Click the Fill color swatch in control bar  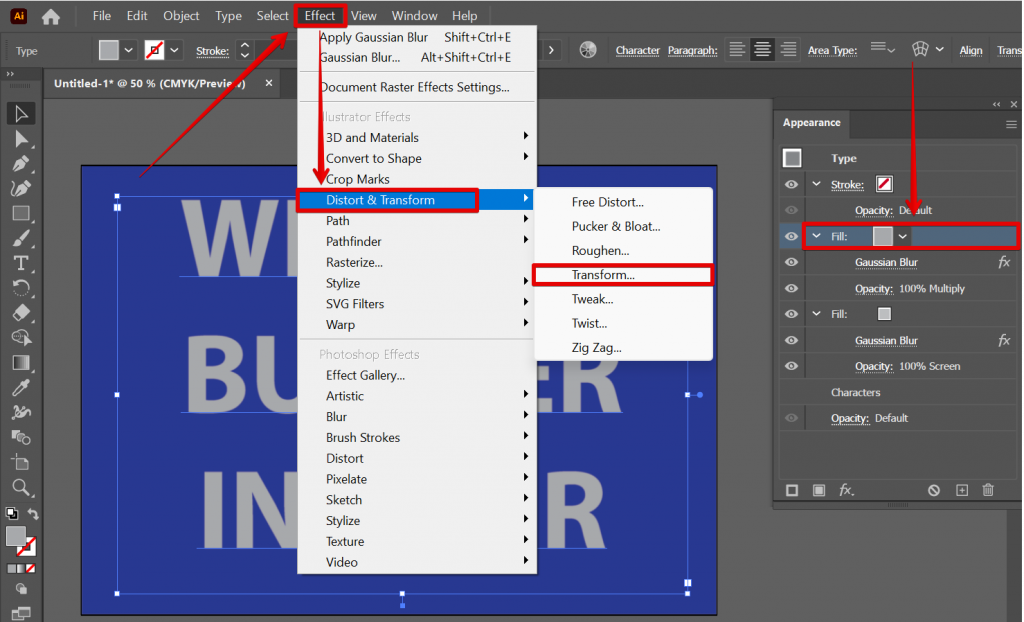[x=108, y=48]
